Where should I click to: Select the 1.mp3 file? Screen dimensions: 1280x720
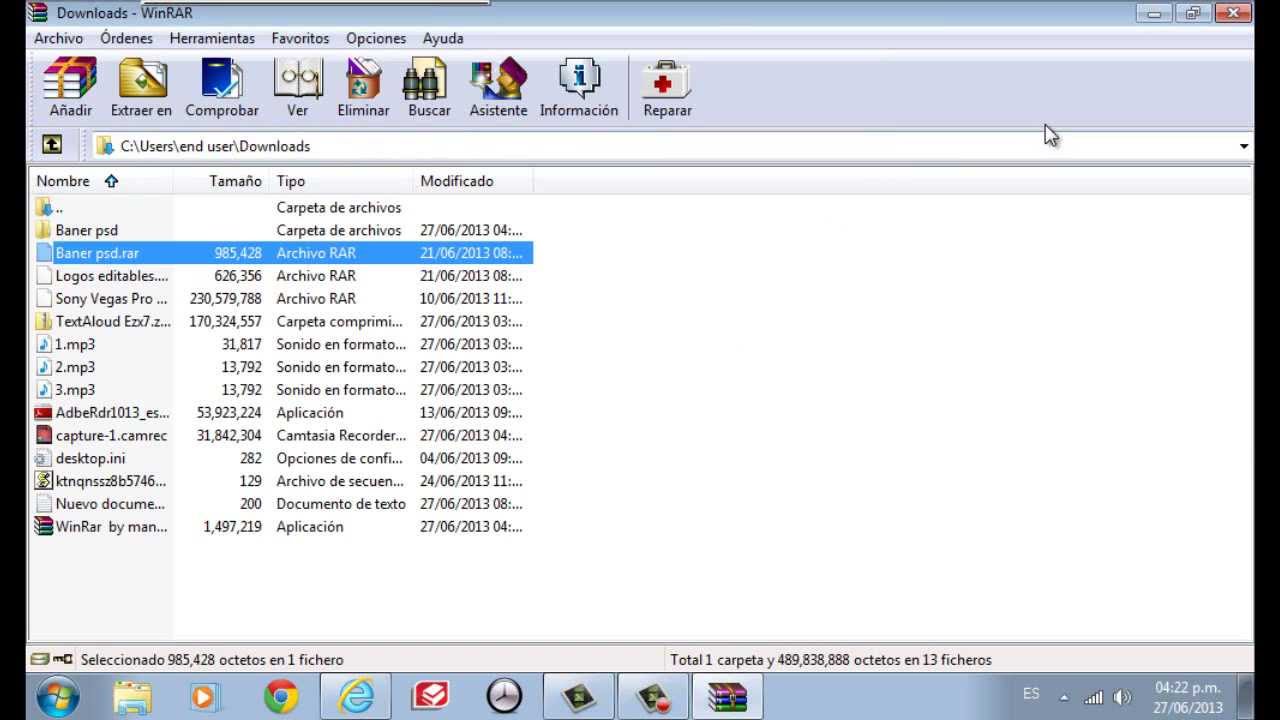[x=280, y=344]
